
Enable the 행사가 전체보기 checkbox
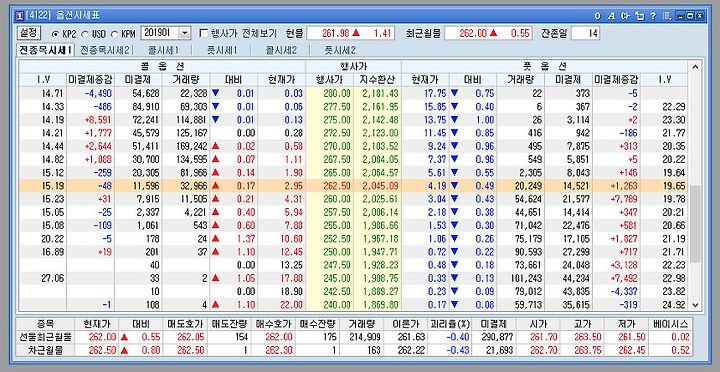(204, 34)
